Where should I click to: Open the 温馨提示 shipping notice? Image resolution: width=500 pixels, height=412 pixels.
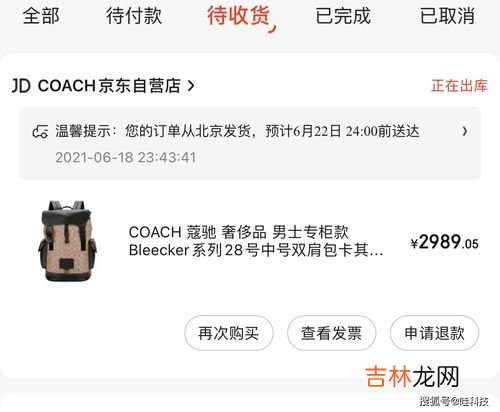[237, 131]
